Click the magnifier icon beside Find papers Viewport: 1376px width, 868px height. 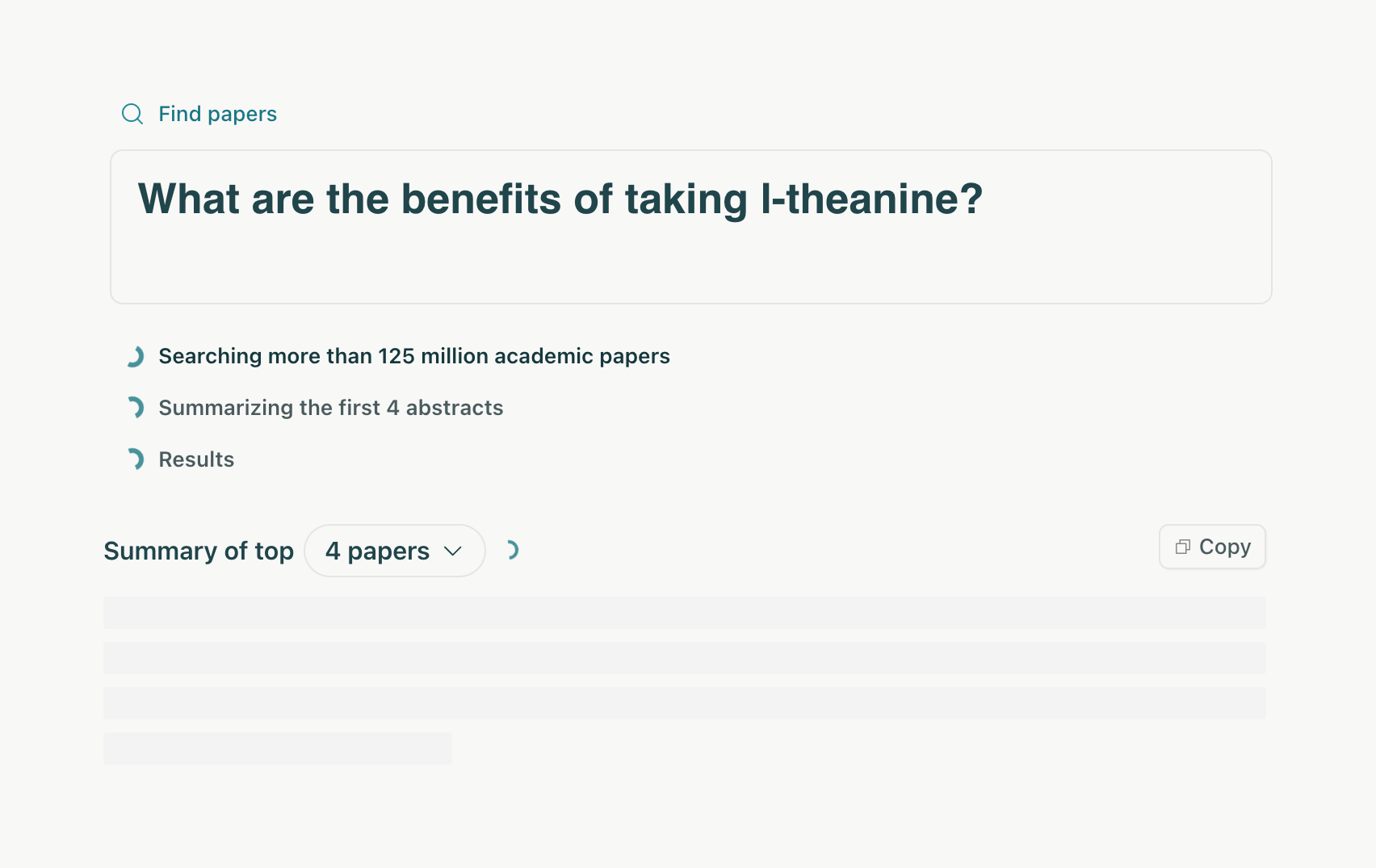132,114
